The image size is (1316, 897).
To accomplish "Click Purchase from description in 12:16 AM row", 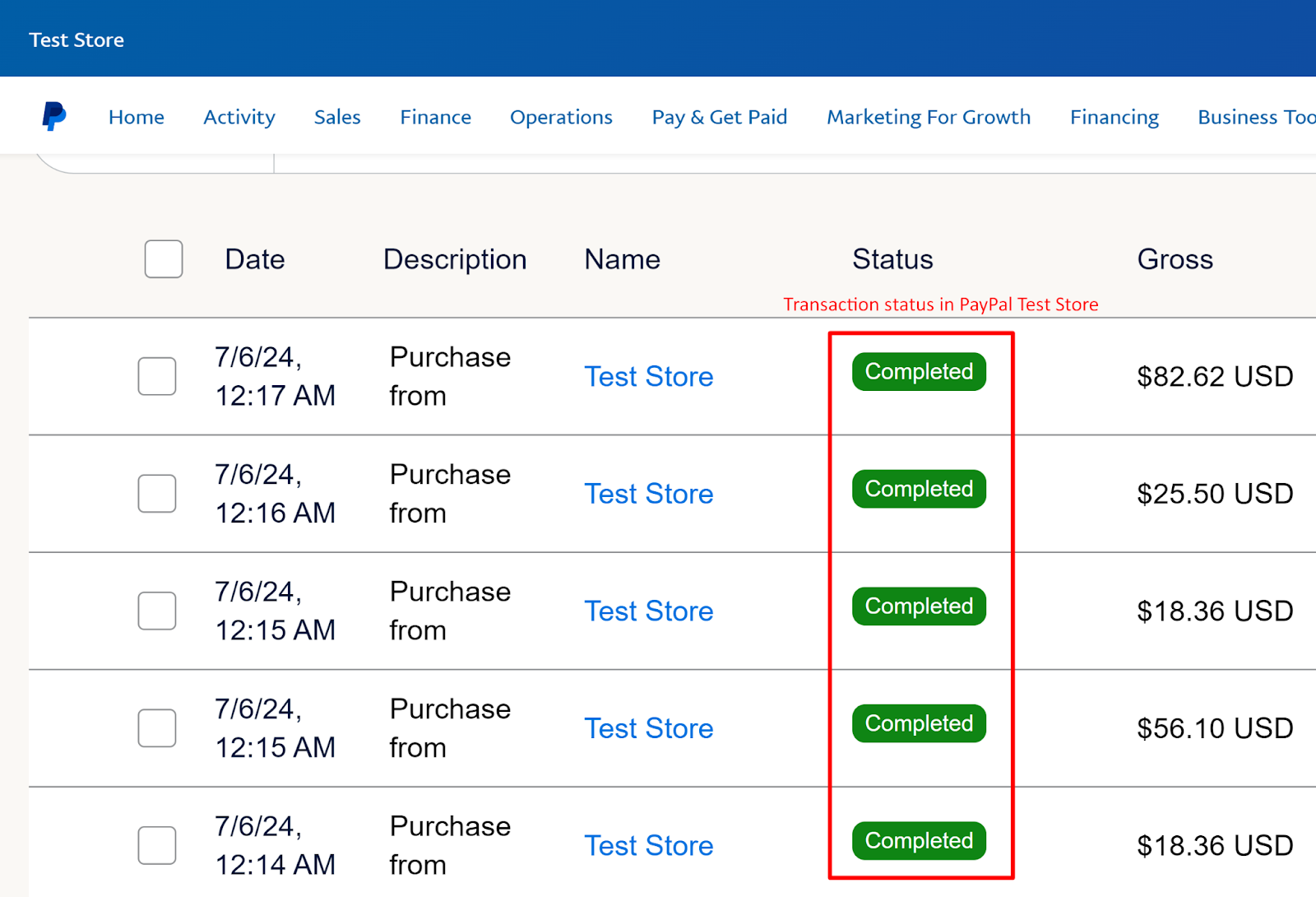I will coord(450,494).
